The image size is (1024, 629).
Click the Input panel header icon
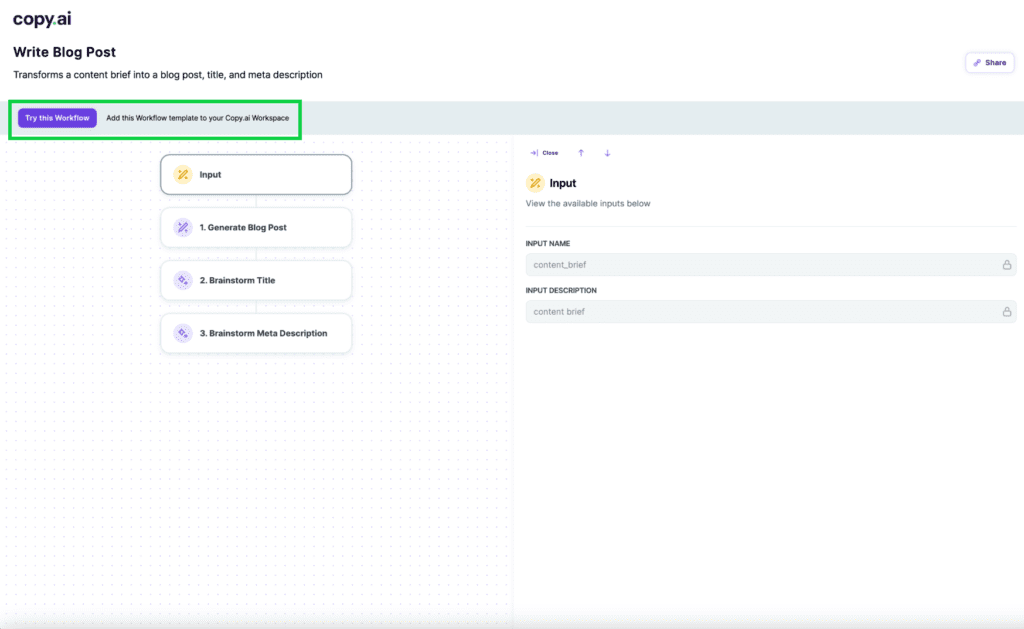535,183
